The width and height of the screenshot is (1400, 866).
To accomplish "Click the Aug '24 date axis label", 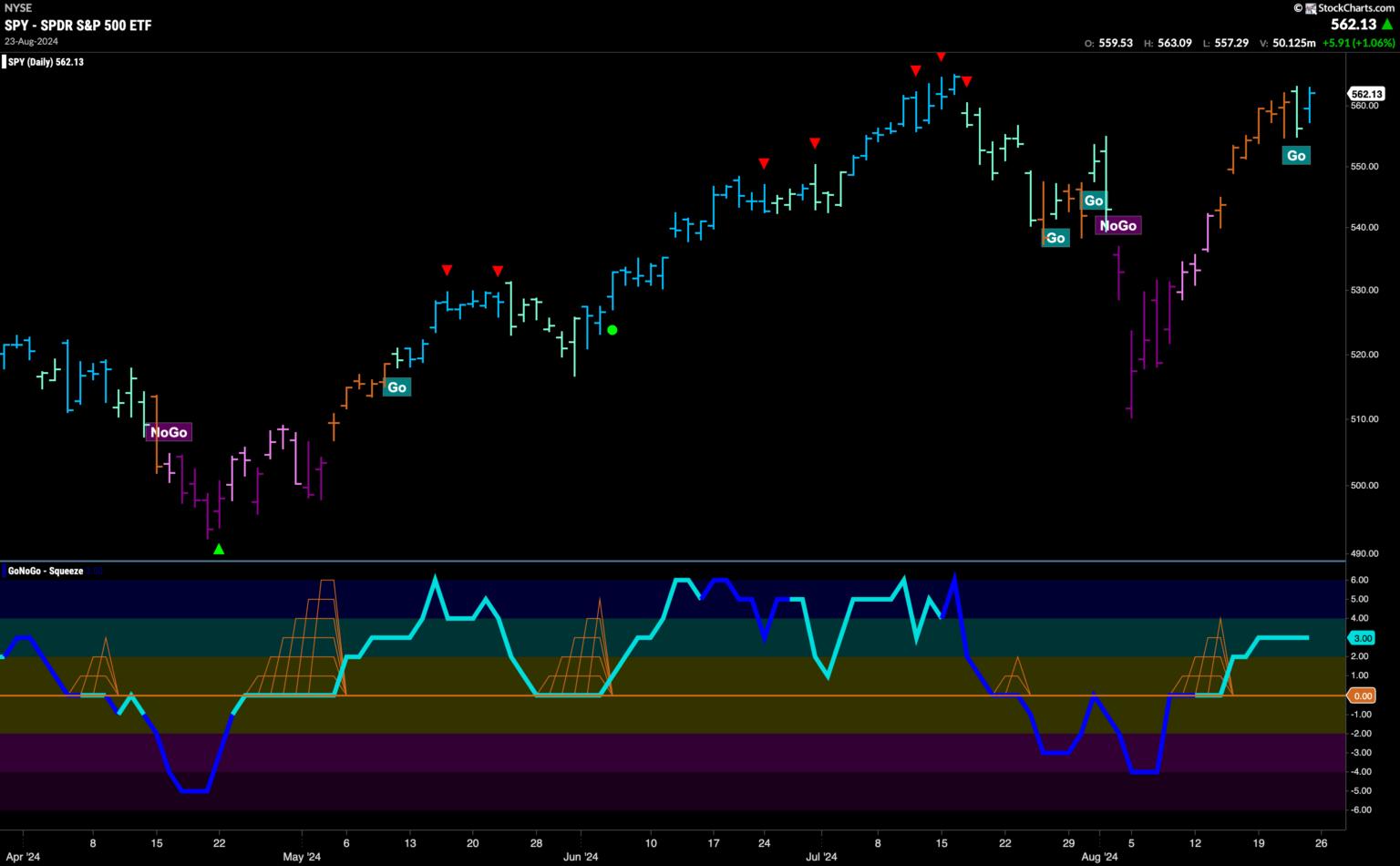I will coord(1099,857).
